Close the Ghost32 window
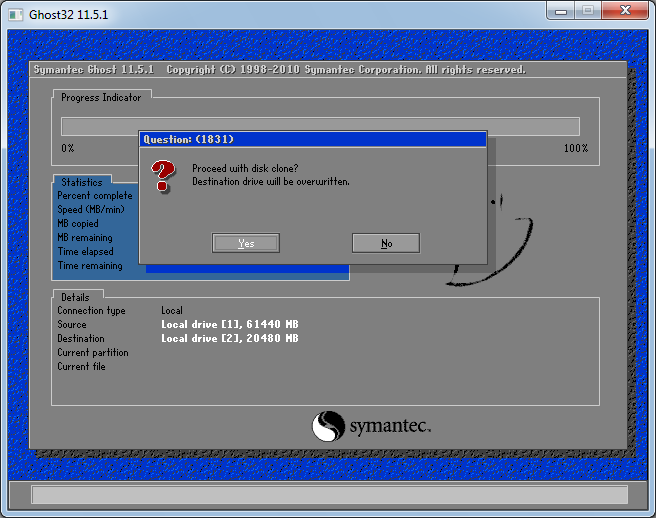The height and width of the screenshot is (518, 656). (625, 10)
